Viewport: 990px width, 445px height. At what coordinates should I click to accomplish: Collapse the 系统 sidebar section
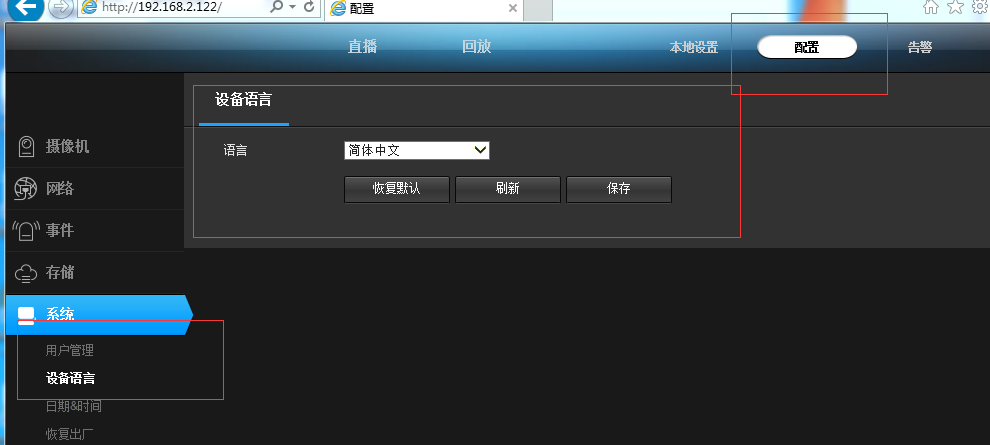[99, 314]
